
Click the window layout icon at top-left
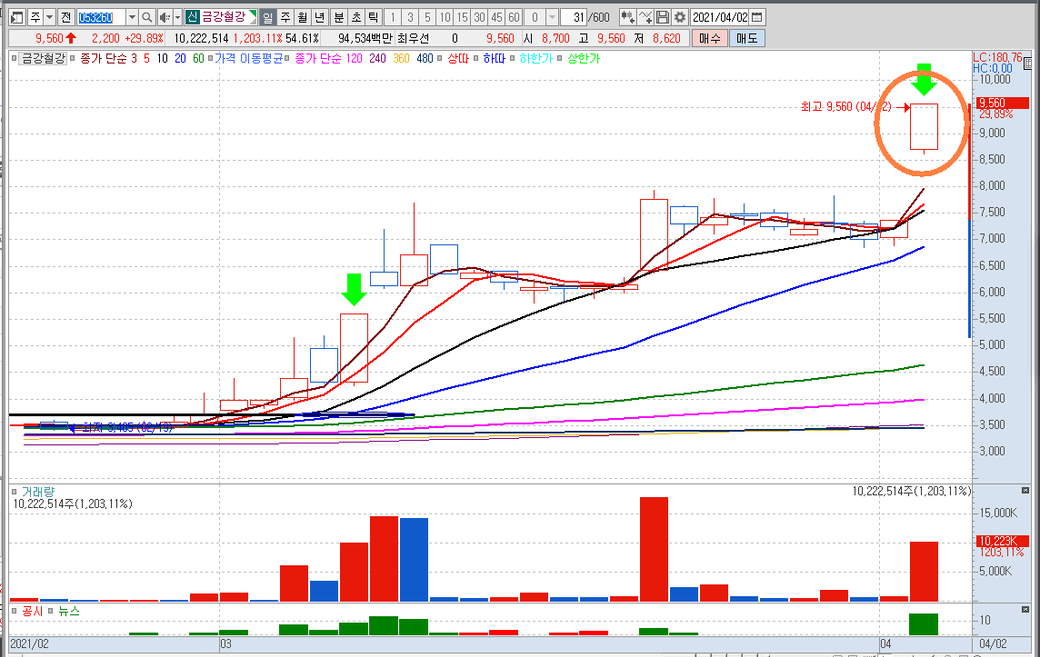[13, 18]
